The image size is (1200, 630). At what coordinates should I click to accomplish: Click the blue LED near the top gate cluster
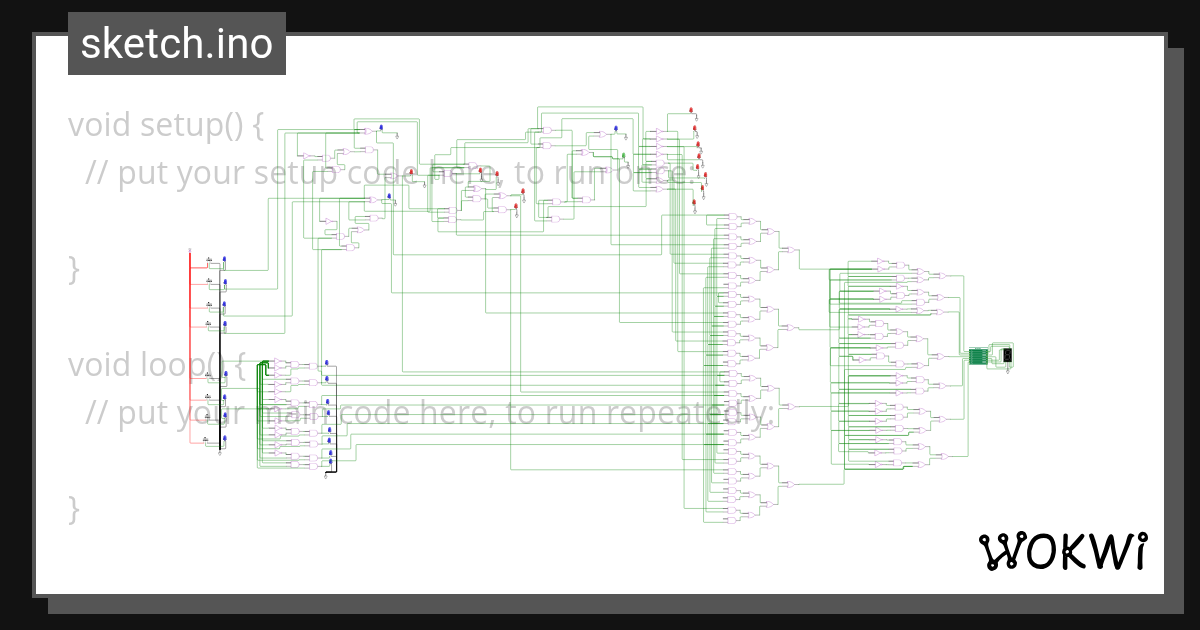pyautogui.click(x=616, y=127)
